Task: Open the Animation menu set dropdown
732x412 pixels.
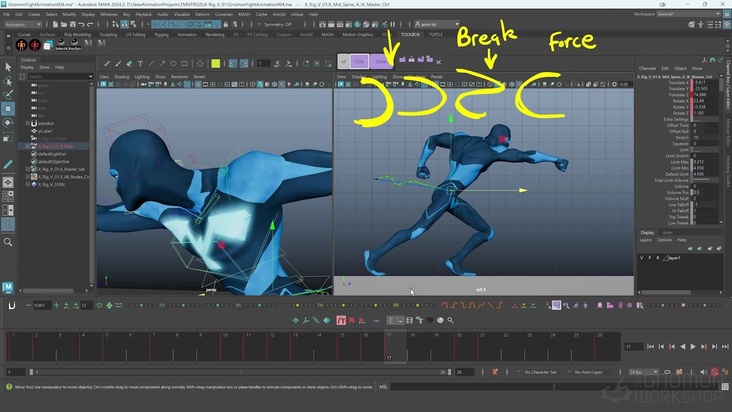Action: (x=25, y=25)
